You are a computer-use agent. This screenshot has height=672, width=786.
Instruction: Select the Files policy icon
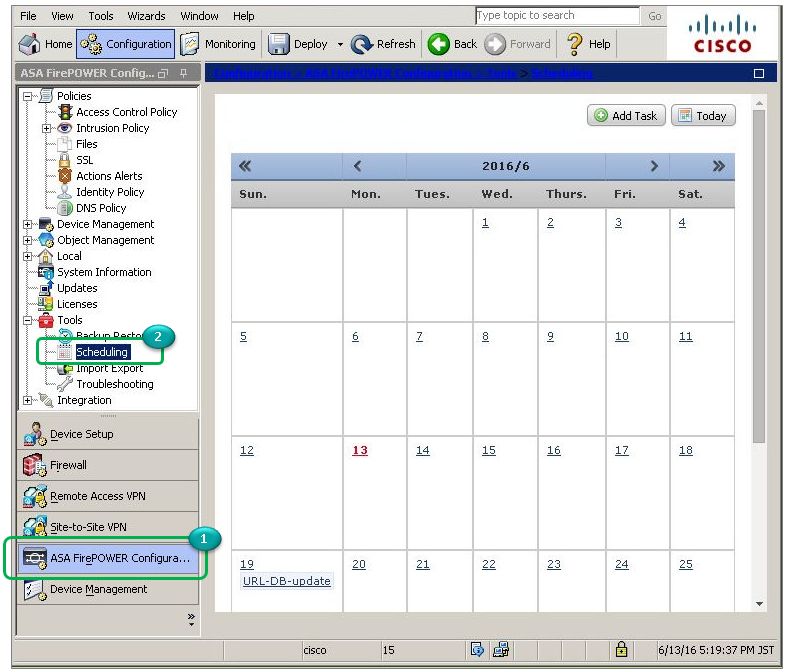[x=65, y=144]
